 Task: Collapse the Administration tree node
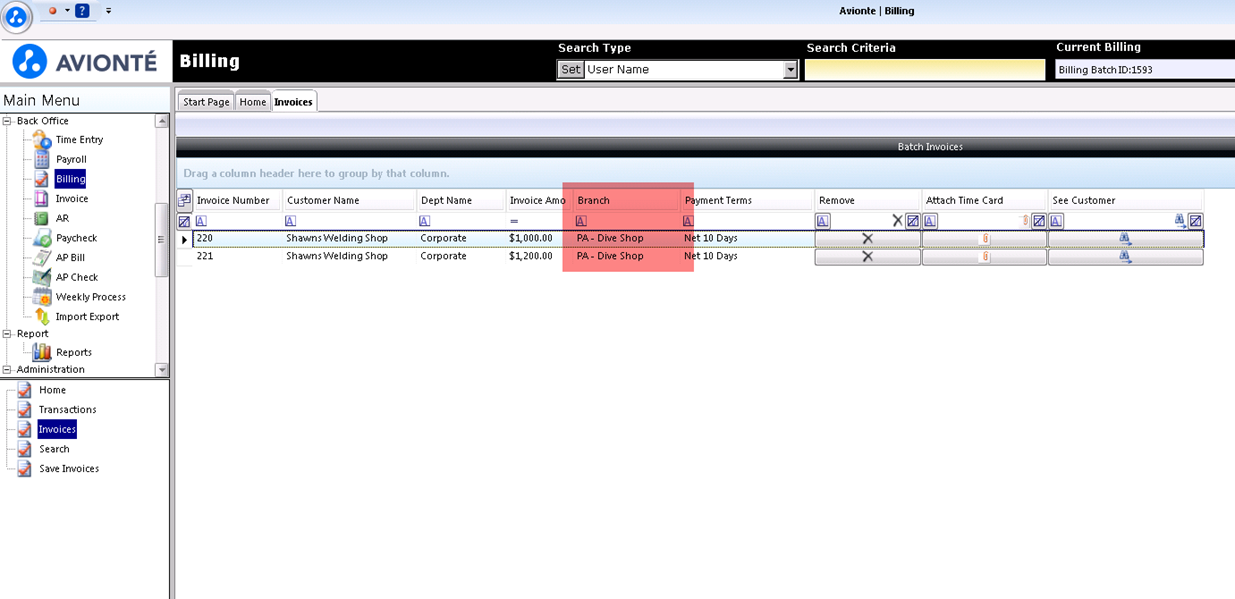click(8, 370)
